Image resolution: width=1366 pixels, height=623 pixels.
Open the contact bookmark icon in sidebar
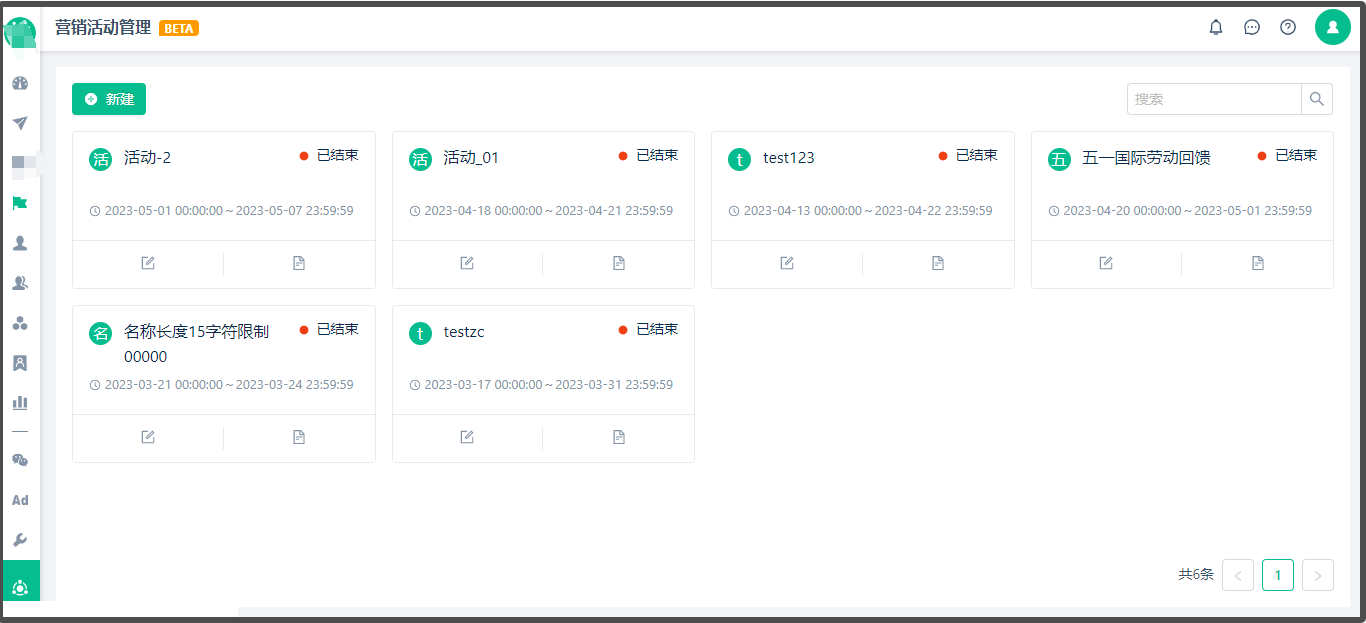pos(20,363)
